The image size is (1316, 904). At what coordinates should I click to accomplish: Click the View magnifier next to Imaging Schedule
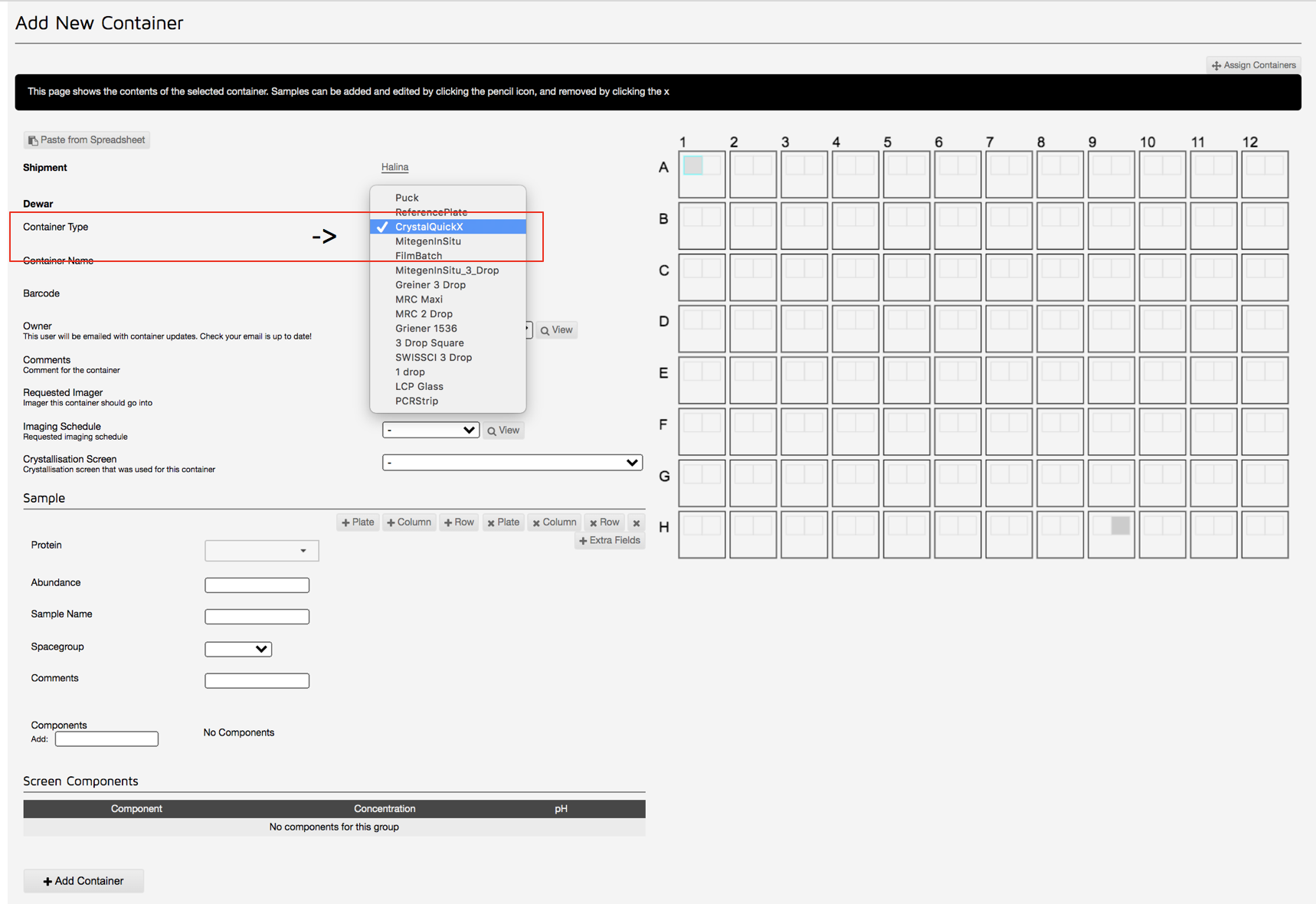(492, 430)
